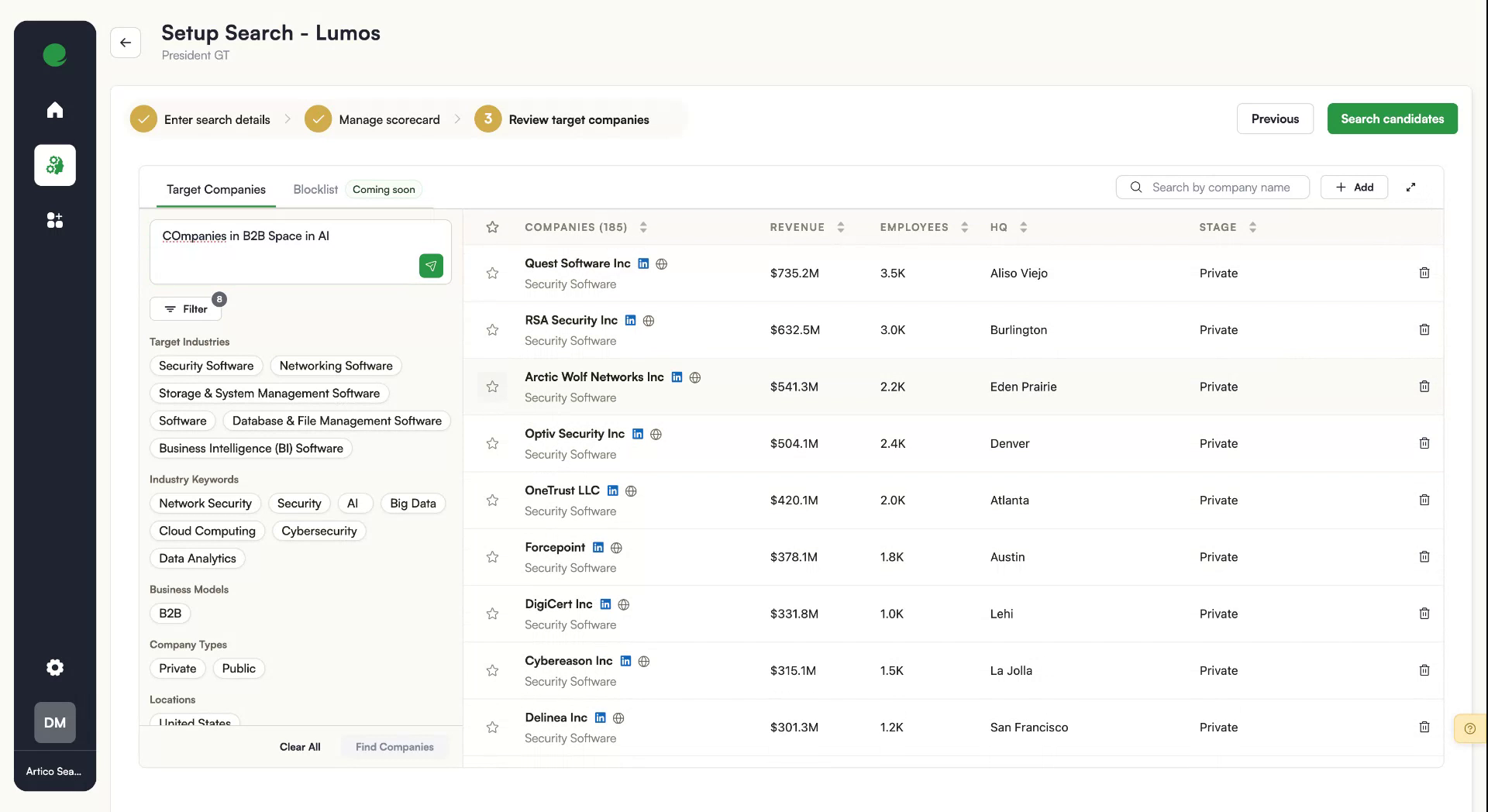Viewport: 1488px width, 812px height.
Task: Clear all filters with Clear All
Action: pyautogui.click(x=299, y=746)
